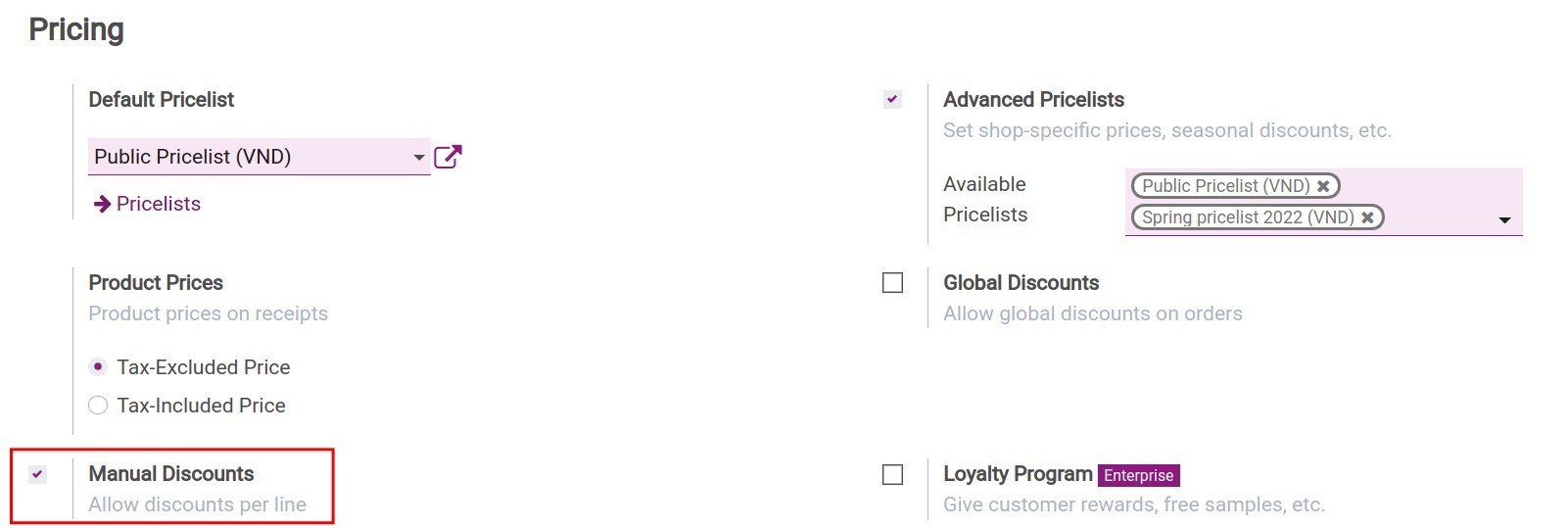Click the Loyalty Program label
This screenshot has height=528, width=1568.
[x=1018, y=474]
